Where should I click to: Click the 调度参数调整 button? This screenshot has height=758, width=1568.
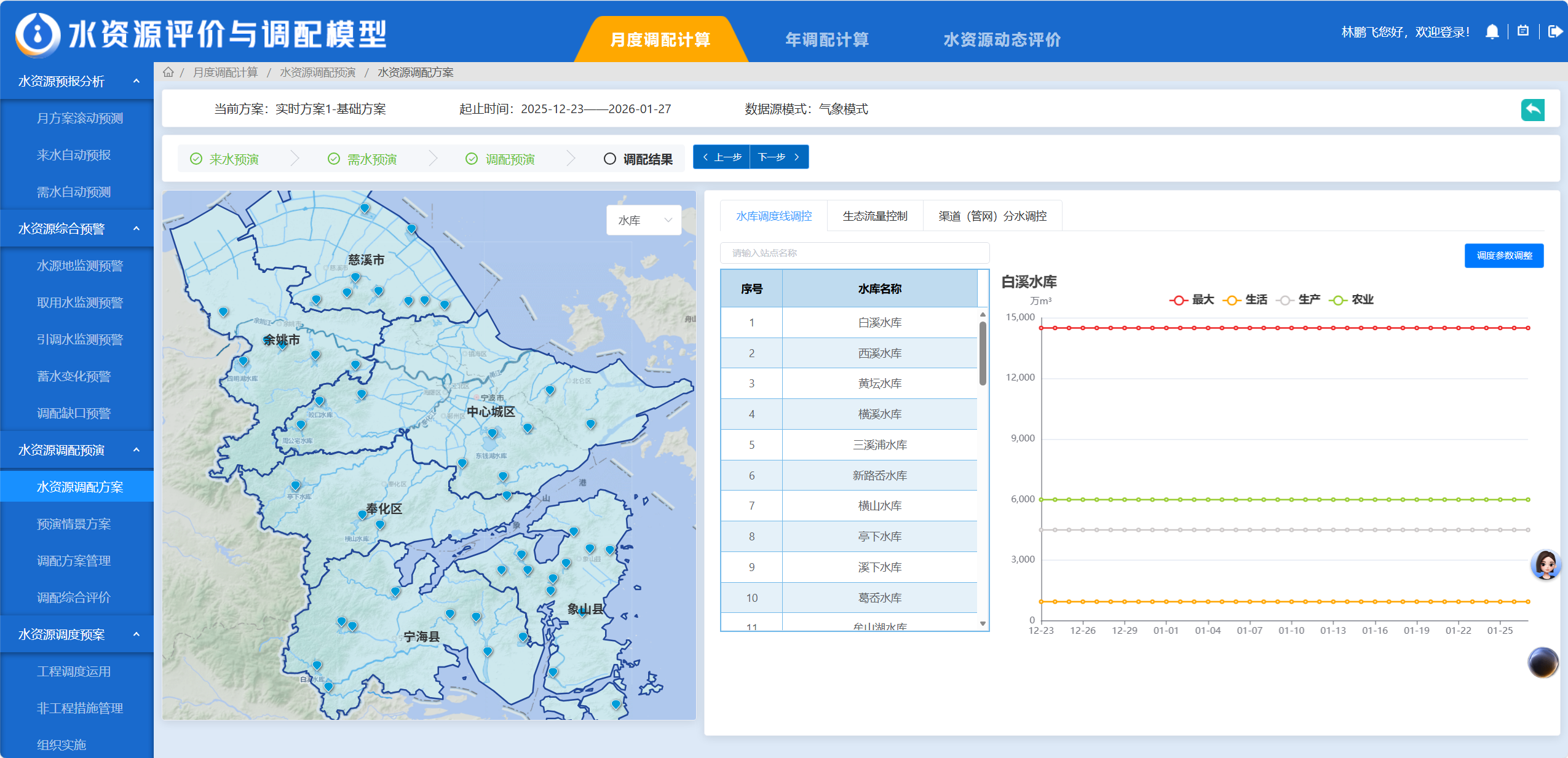click(1503, 256)
